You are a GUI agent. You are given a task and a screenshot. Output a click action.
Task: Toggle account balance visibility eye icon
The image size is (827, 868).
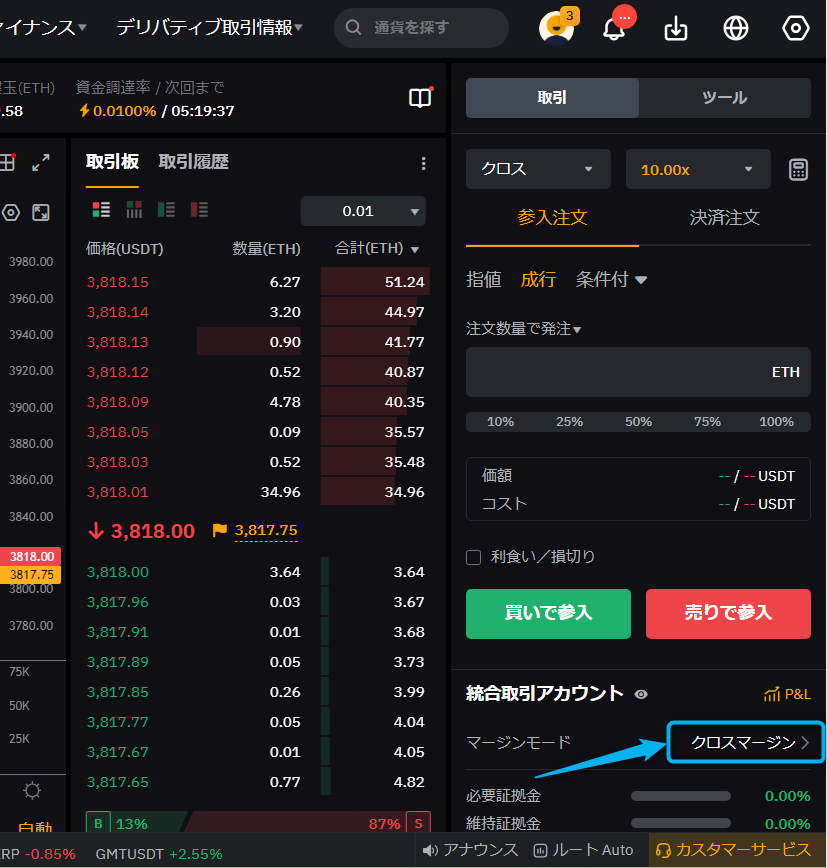coord(641,694)
